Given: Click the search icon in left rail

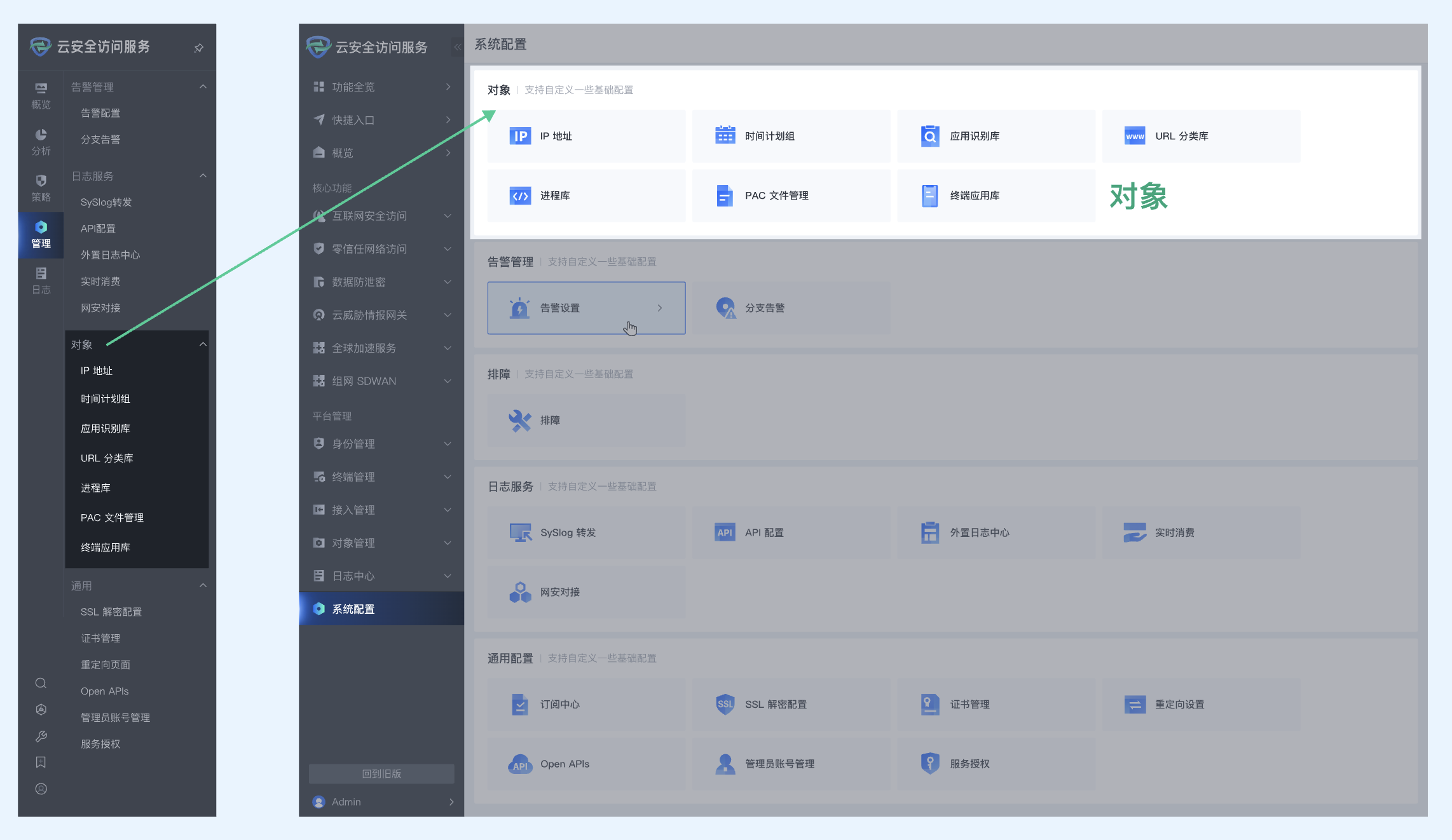Looking at the screenshot, I should pos(41,683).
